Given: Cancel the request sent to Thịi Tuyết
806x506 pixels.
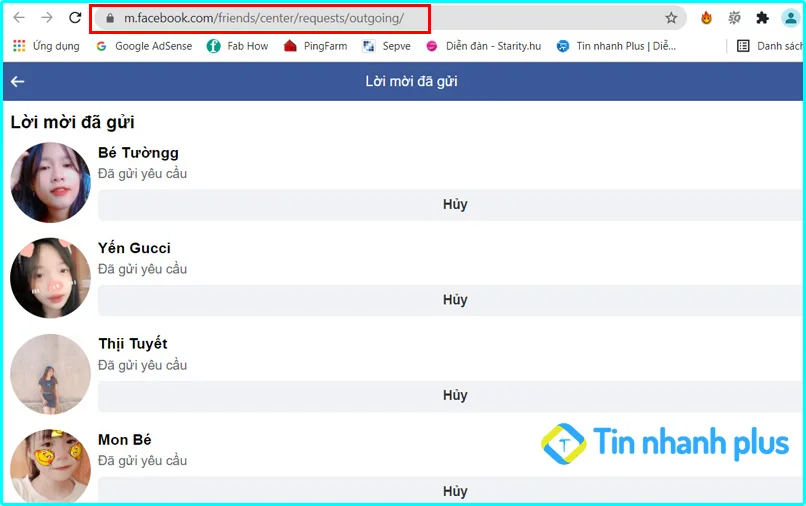Looking at the screenshot, I should point(450,396).
